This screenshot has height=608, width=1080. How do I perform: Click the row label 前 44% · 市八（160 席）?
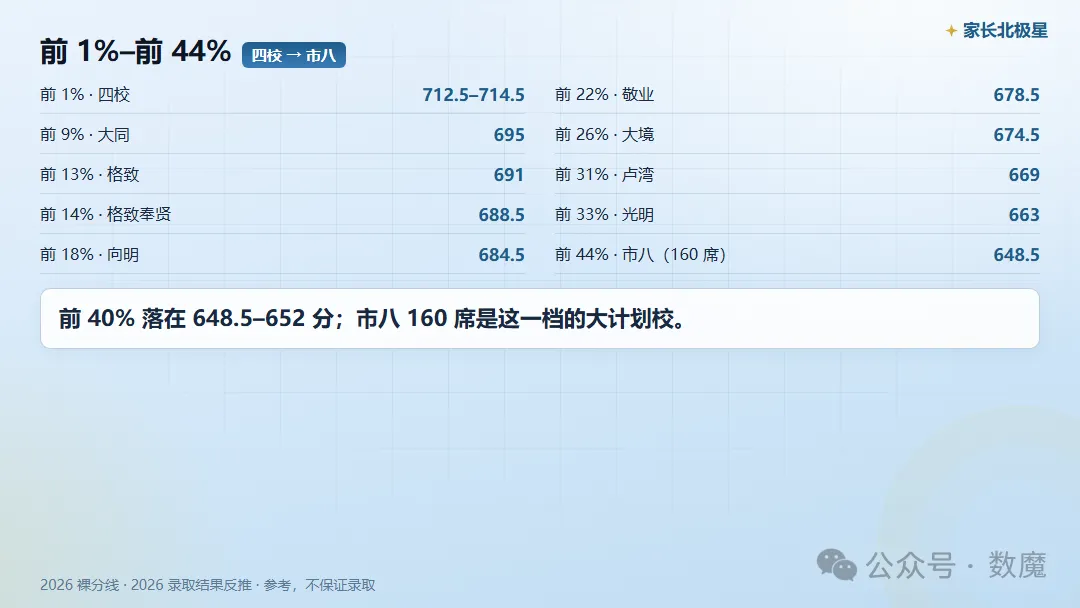[x=641, y=254]
